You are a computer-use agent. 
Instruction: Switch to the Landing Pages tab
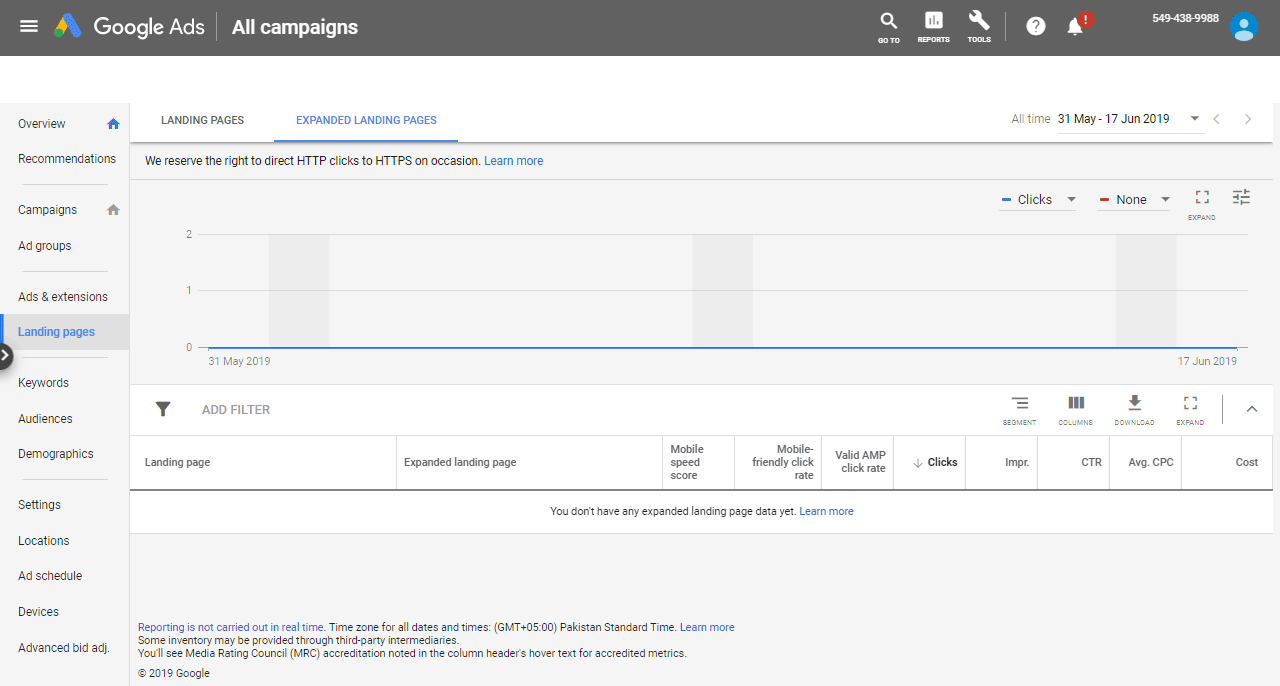[202, 120]
